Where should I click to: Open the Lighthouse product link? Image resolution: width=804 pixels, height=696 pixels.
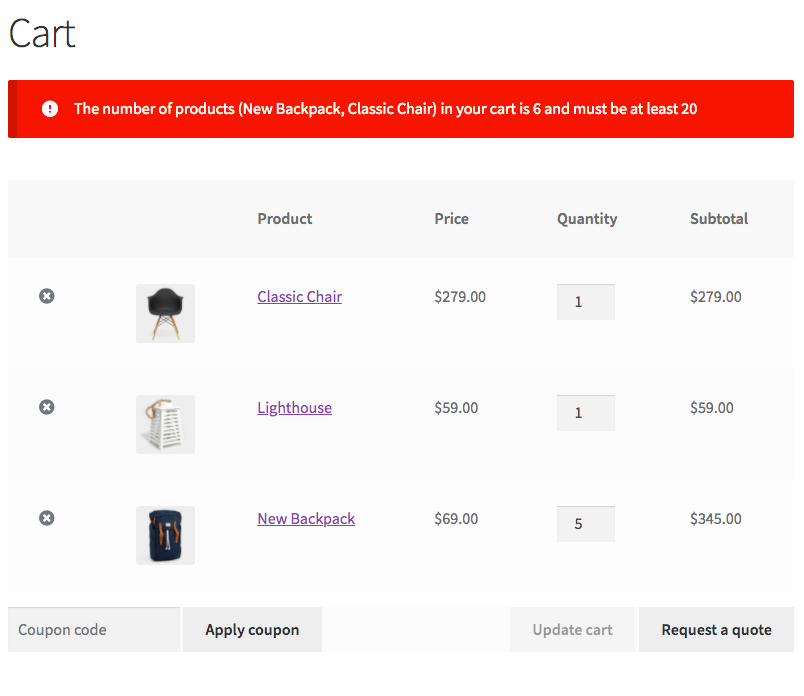pyautogui.click(x=294, y=408)
